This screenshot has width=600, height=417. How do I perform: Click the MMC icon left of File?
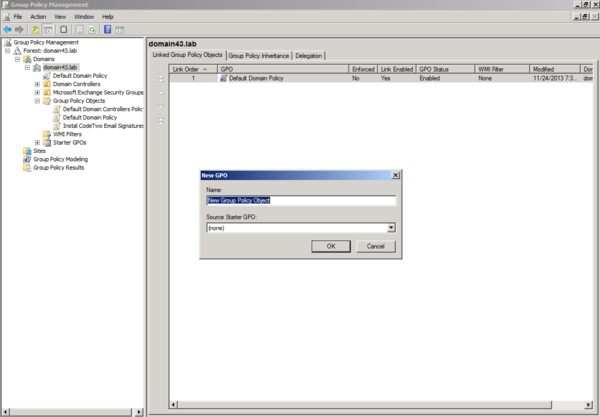click(x=7, y=17)
